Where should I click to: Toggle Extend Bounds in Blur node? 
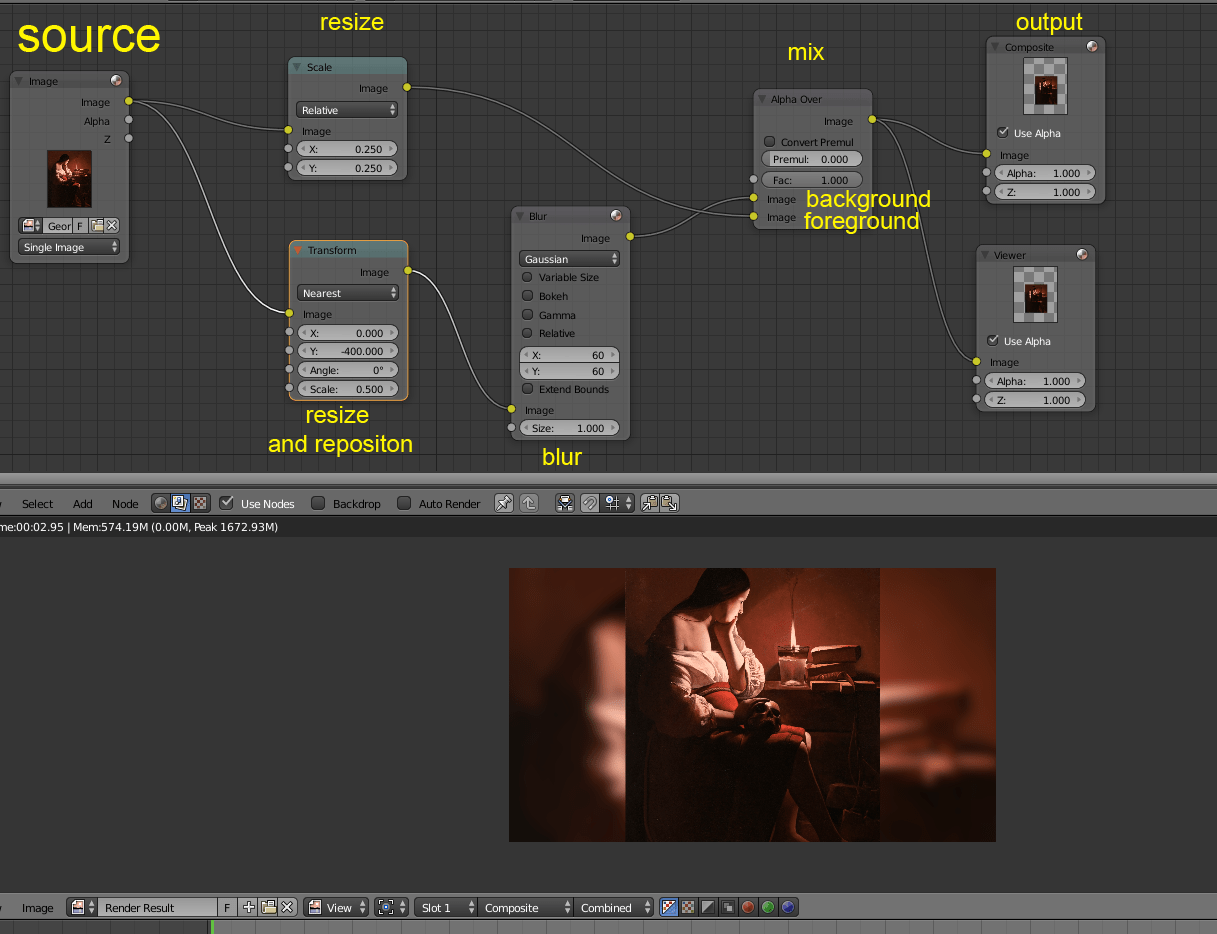[x=527, y=389]
